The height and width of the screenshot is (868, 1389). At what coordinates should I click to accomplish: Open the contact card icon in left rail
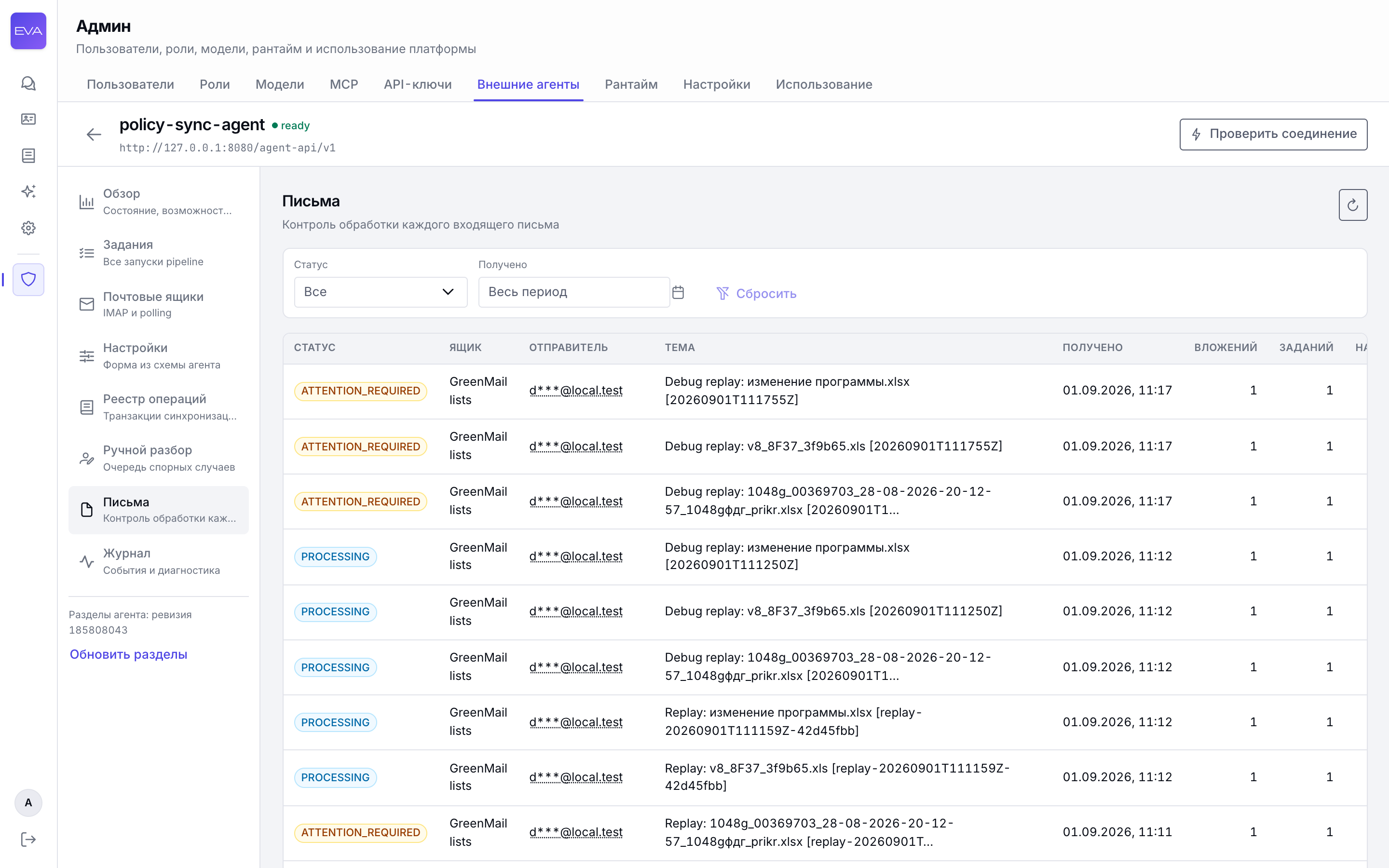[x=28, y=119]
